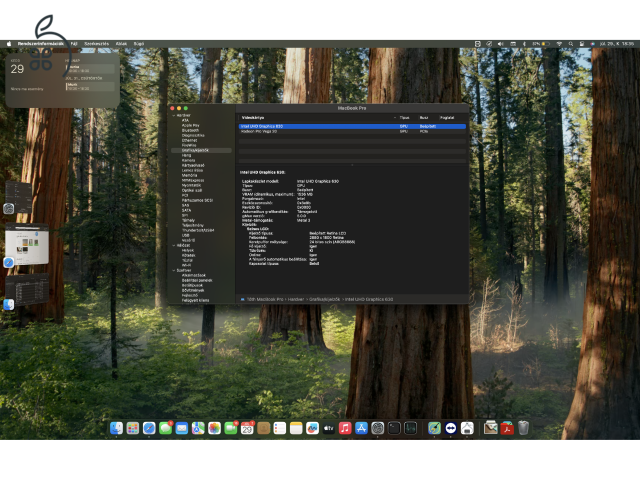Open the Apple menu
The width and height of the screenshot is (640, 480).
9,44
